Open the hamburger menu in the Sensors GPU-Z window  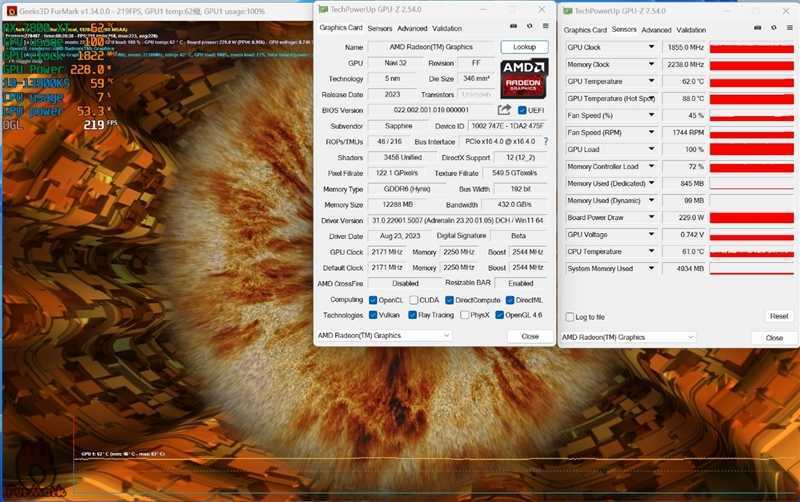pyautogui.click(x=790, y=28)
